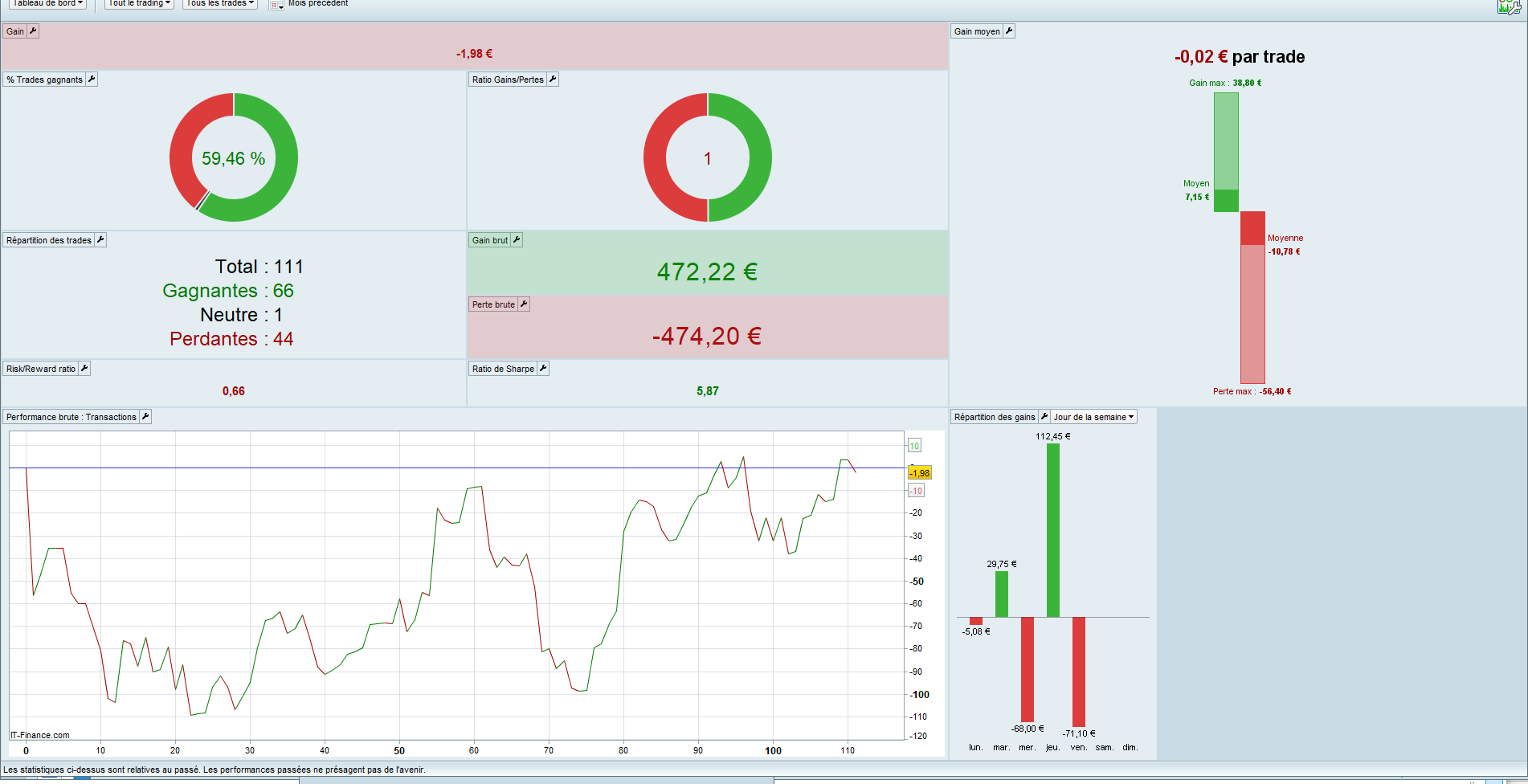Click the red segment of the 59,46 % donut

(182, 145)
